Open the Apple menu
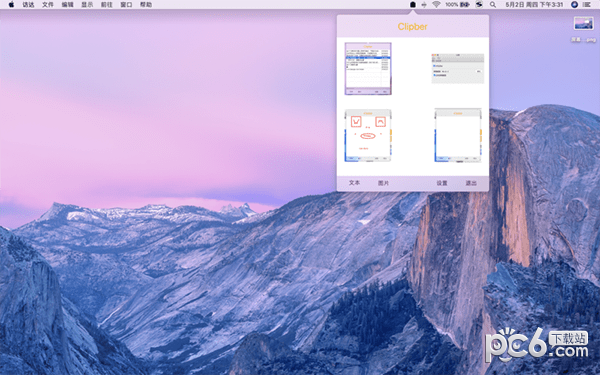 tap(11, 5)
